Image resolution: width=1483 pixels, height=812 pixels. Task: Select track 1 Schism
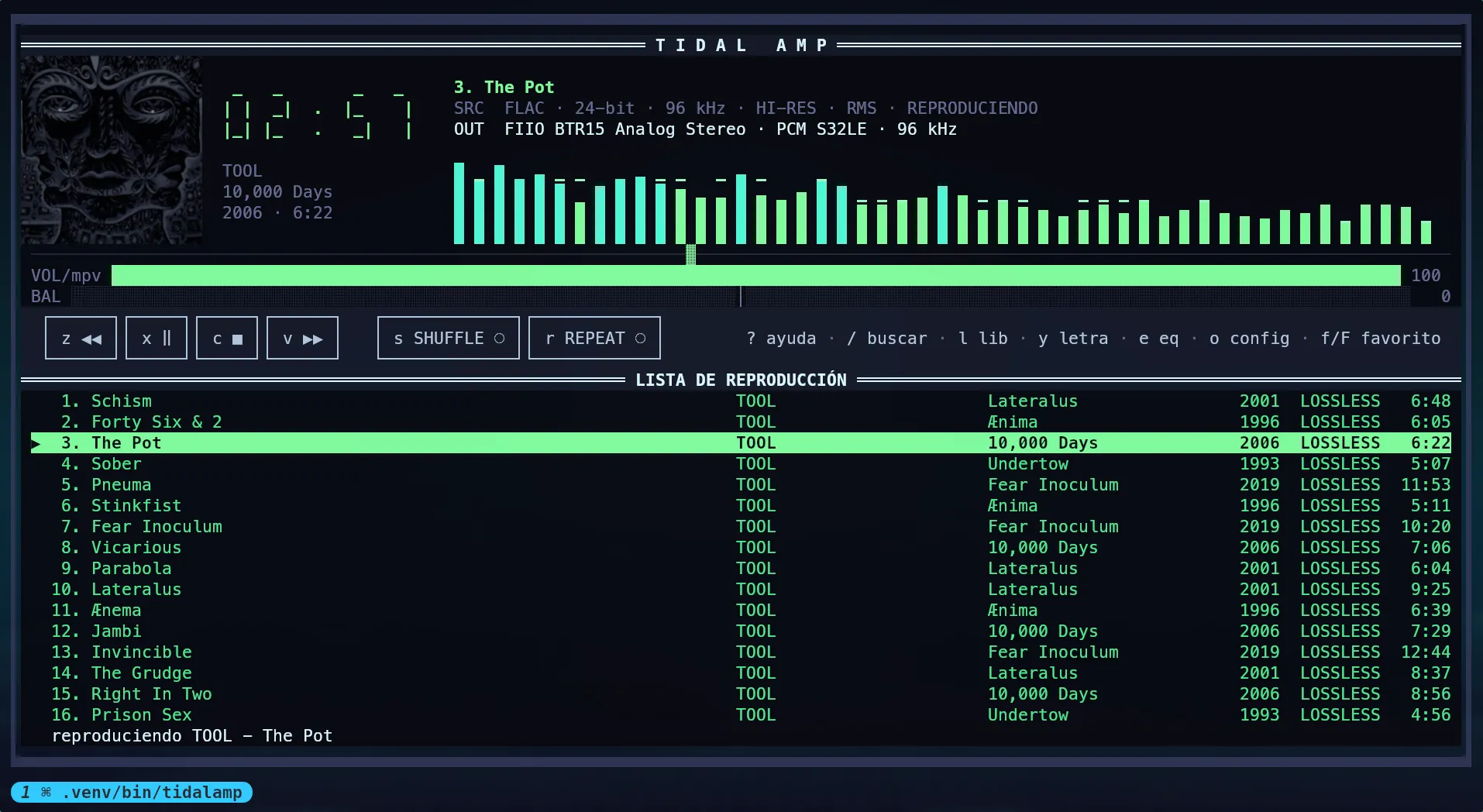coord(741,401)
